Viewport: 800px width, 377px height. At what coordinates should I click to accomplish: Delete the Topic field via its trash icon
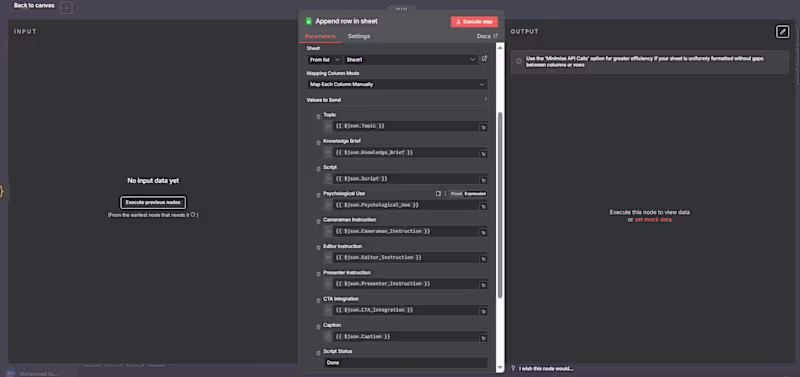[318, 117]
